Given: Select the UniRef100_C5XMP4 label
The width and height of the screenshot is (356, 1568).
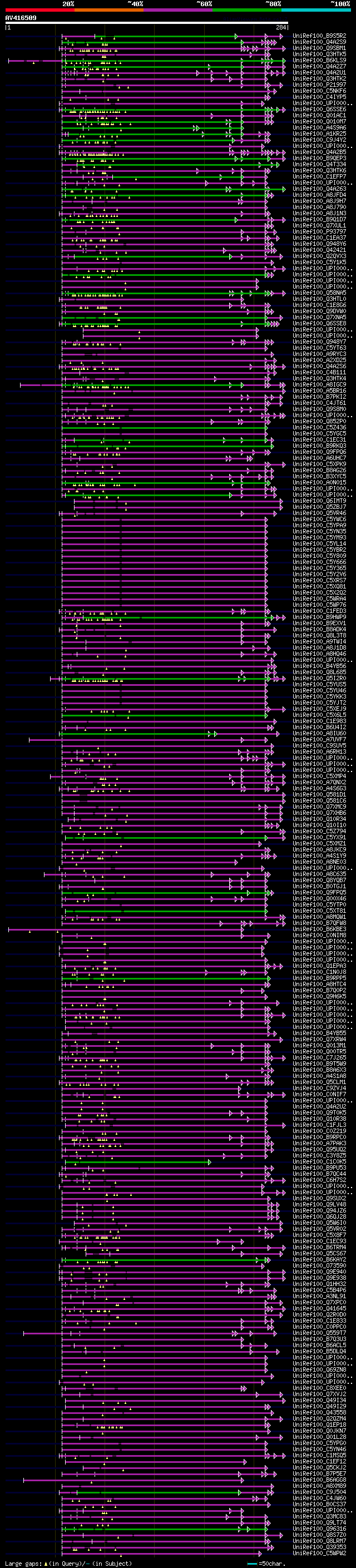Looking at the screenshot, I should coord(319,776).
